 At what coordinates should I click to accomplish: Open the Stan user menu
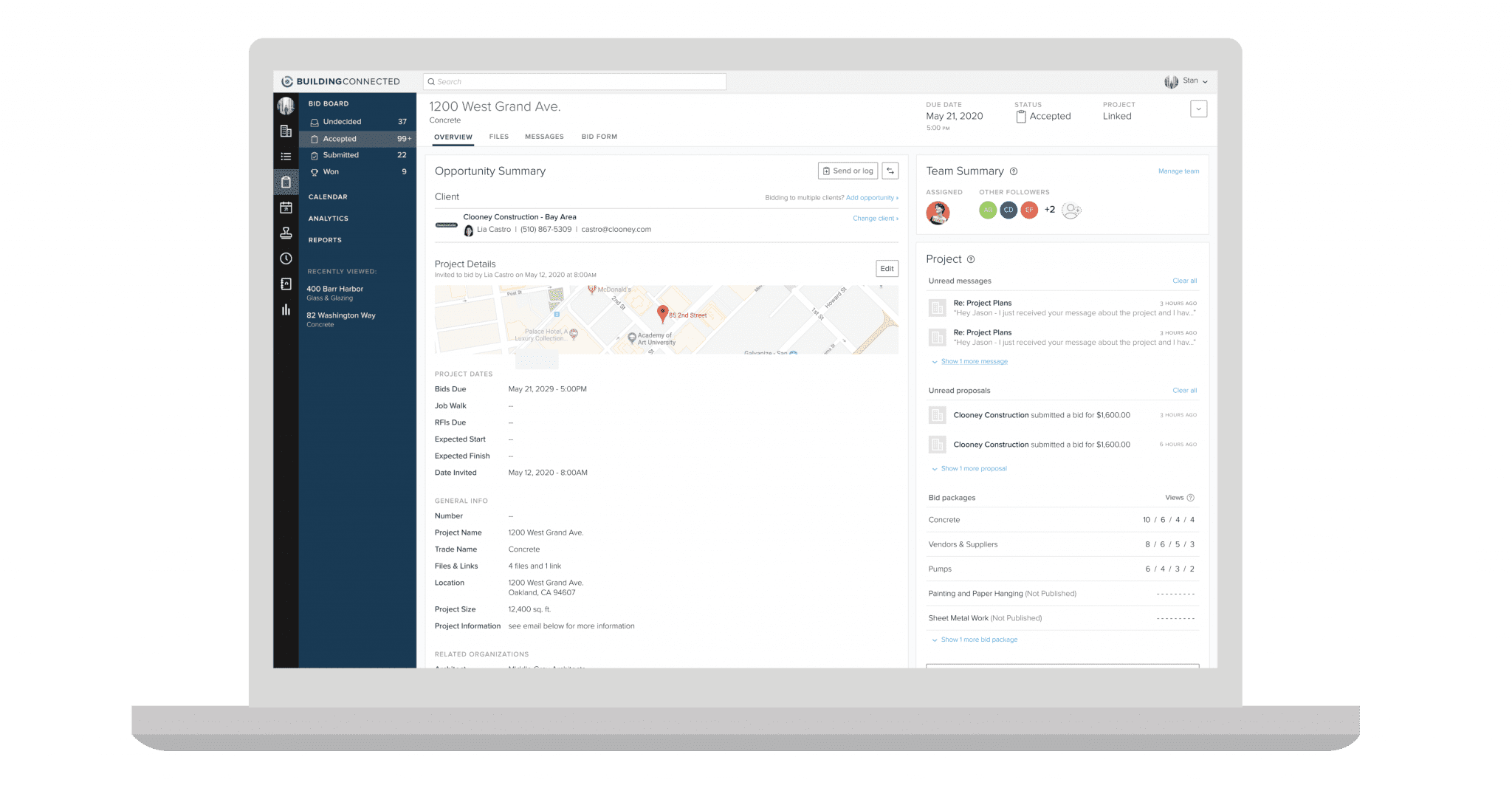(1186, 81)
